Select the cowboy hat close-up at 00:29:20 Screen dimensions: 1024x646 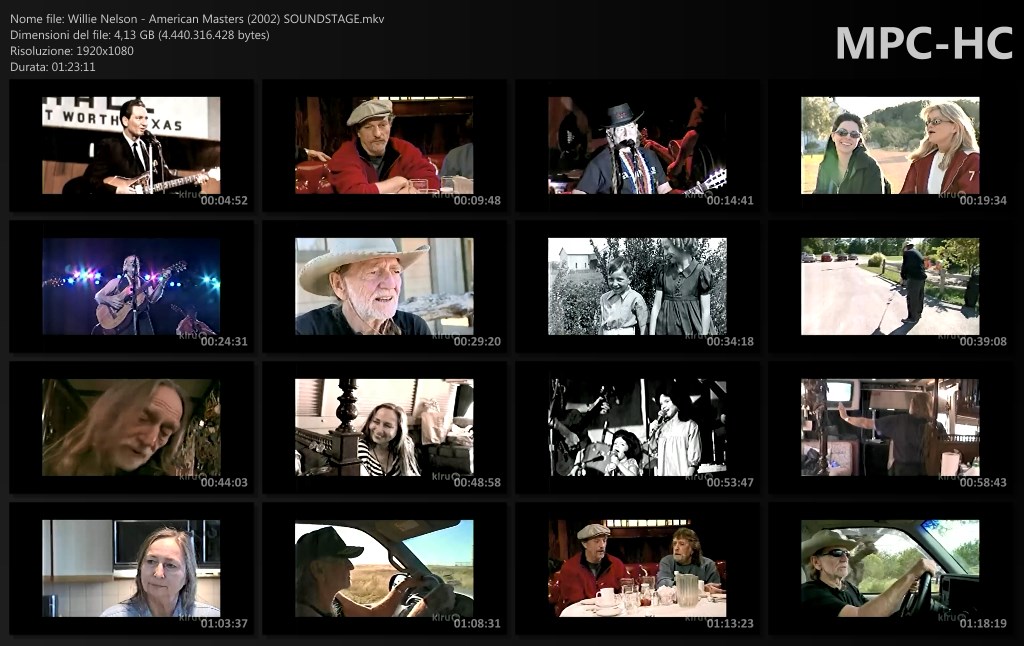[x=384, y=286]
